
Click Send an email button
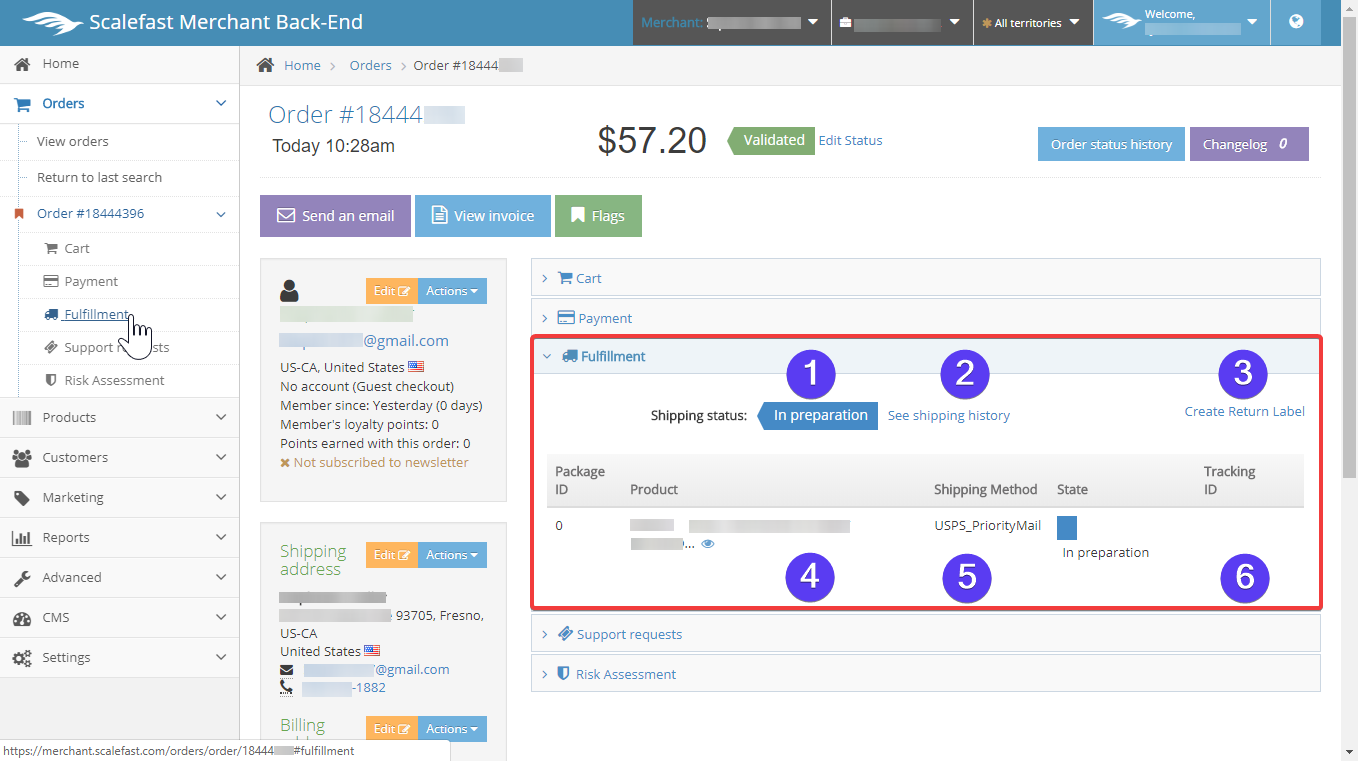335,216
